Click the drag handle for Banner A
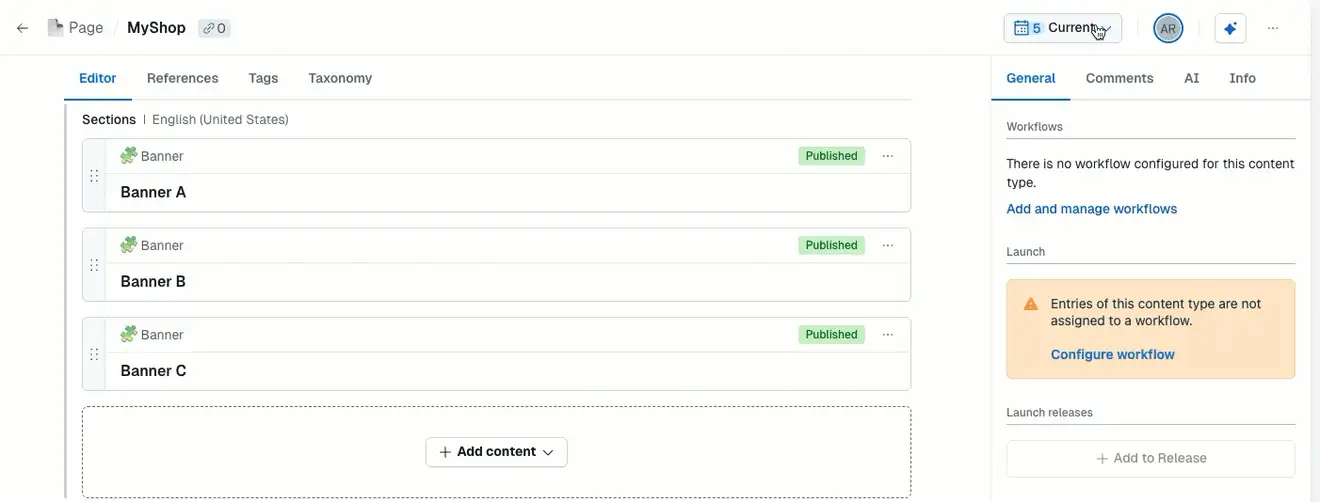 point(94,176)
